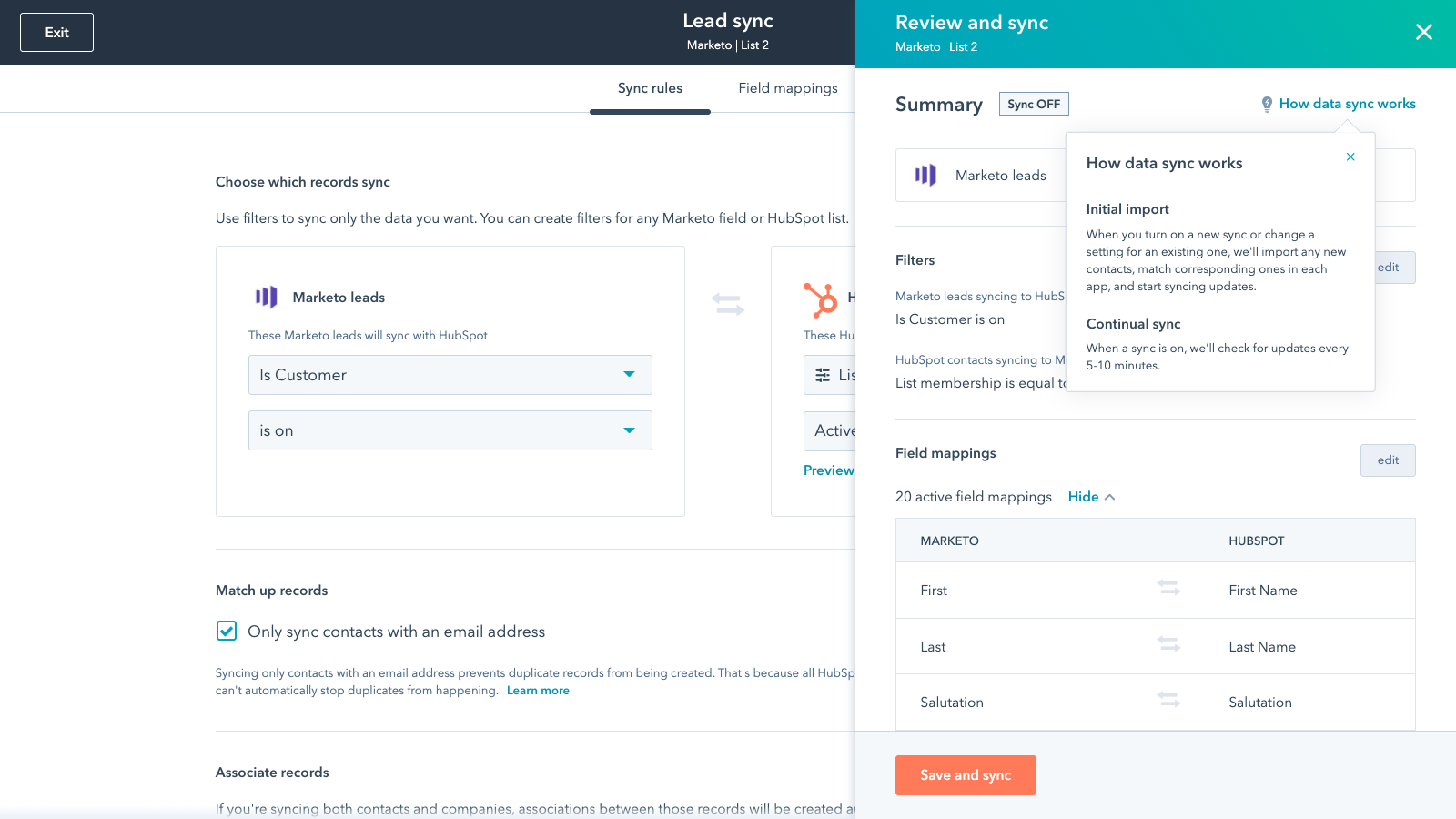The width and height of the screenshot is (1456, 819).
Task: Switch to the Field mappings tab
Action: (x=787, y=88)
